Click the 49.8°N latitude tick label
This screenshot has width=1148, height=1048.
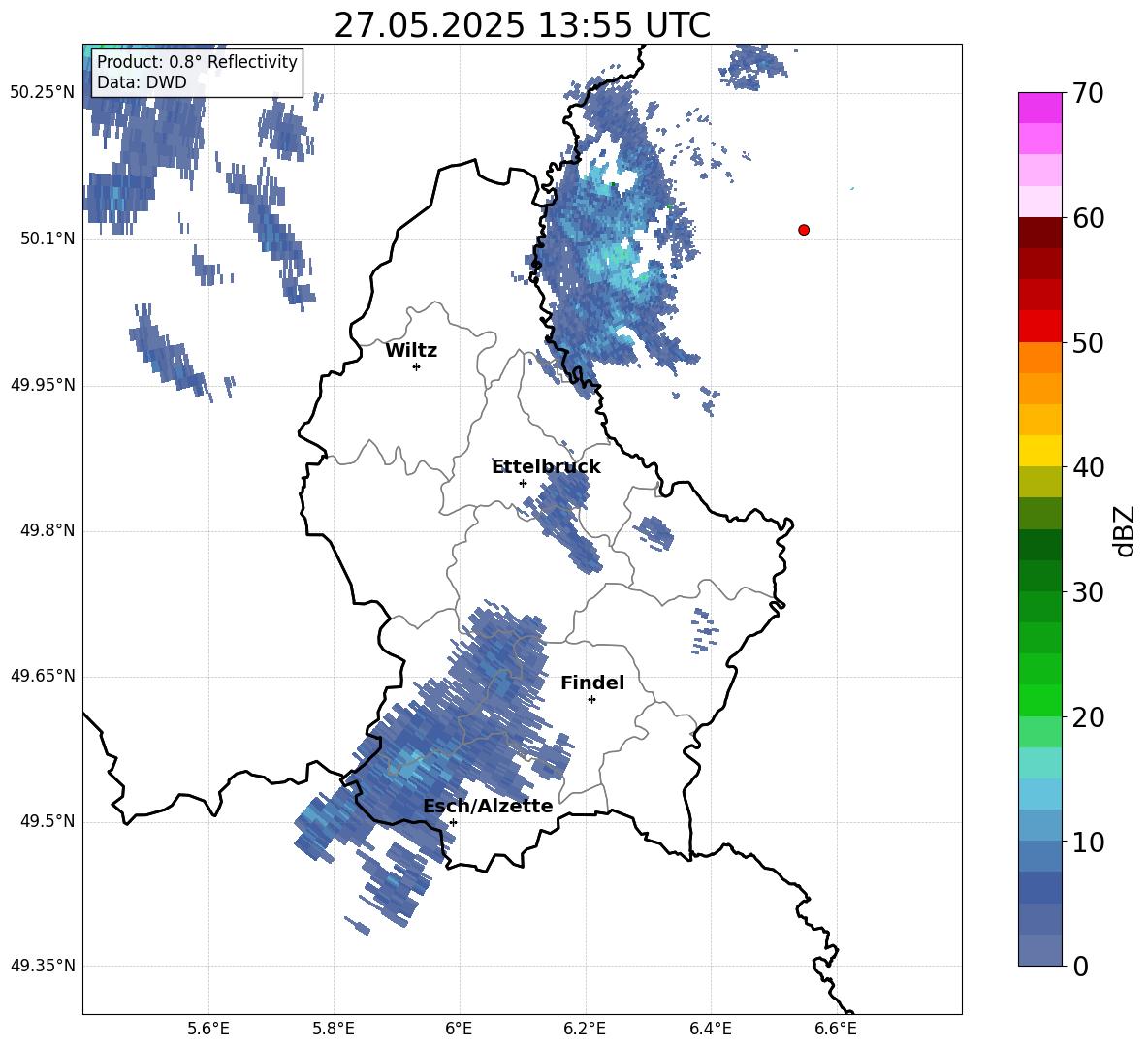click(x=48, y=530)
